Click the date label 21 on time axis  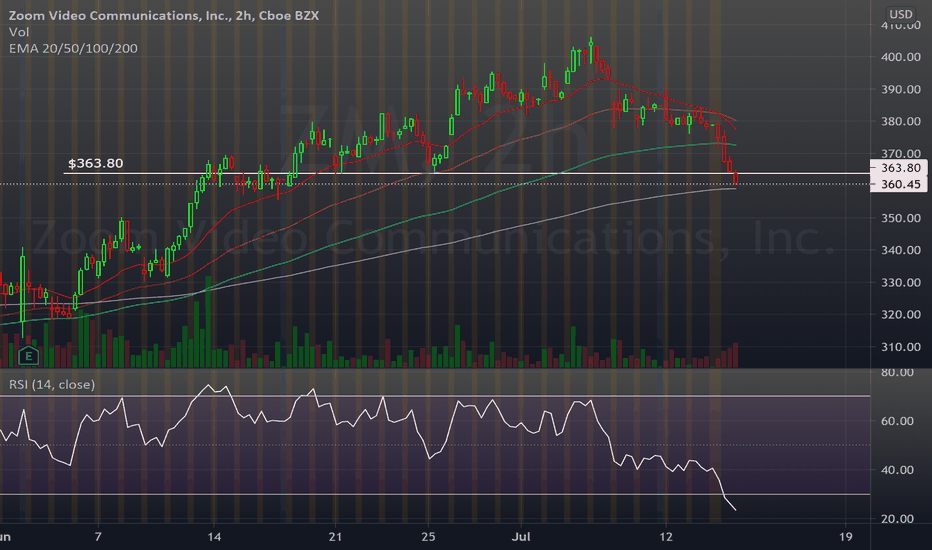(x=335, y=537)
